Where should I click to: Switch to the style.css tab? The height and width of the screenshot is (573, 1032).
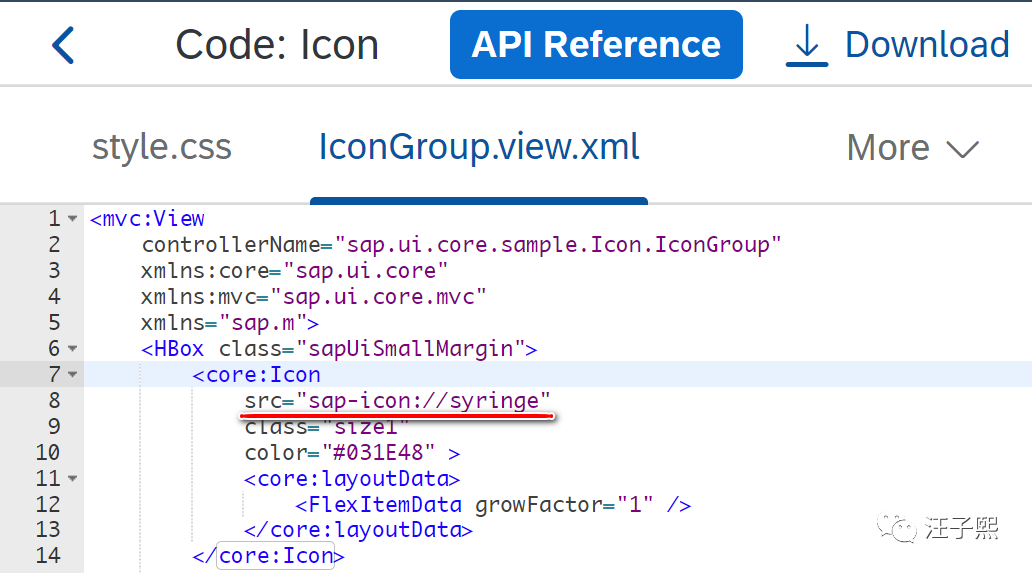pos(161,148)
